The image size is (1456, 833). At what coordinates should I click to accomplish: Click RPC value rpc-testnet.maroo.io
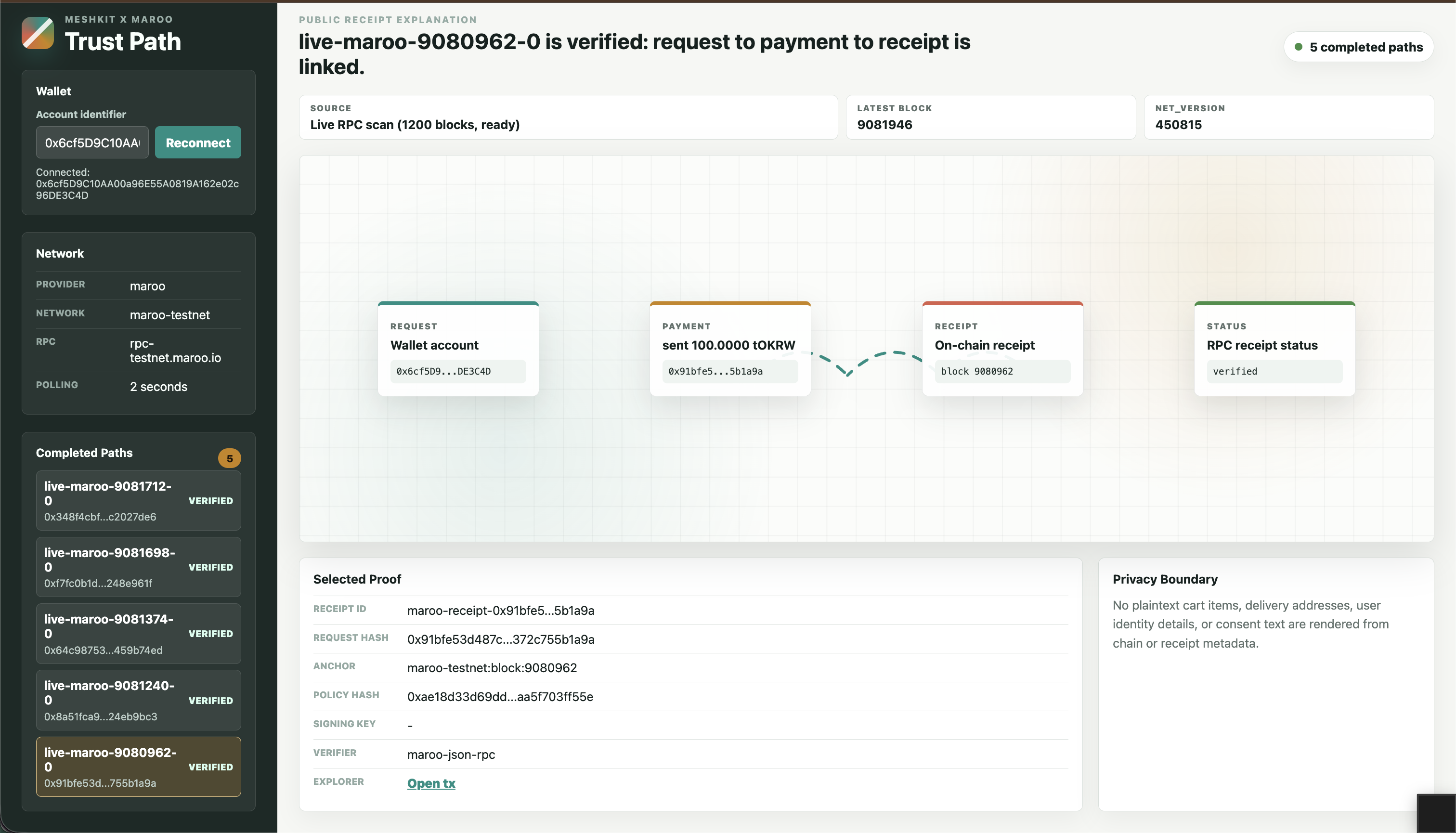coord(175,351)
